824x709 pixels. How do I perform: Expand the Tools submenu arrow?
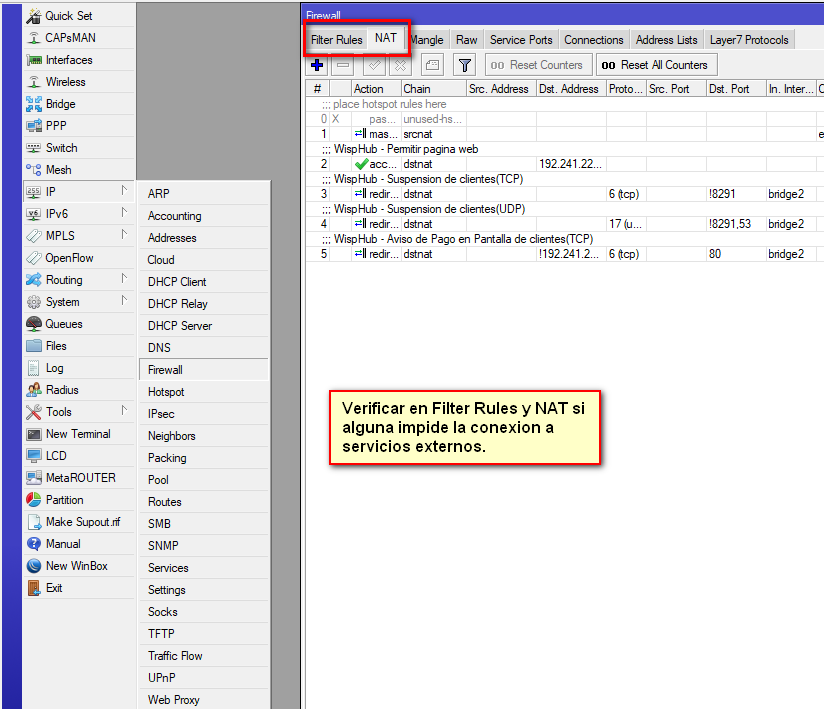coord(125,410)
